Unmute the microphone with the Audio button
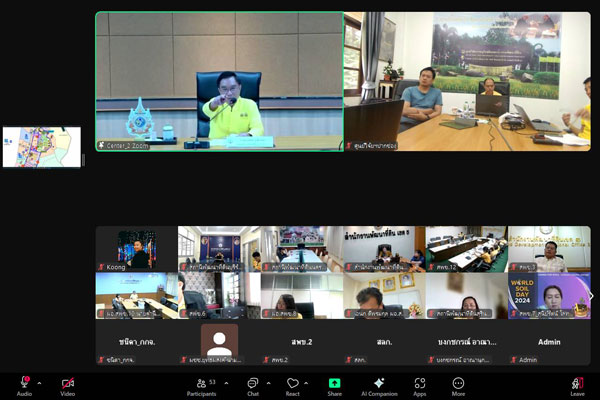Screen dimensions: 600x400 23,383
